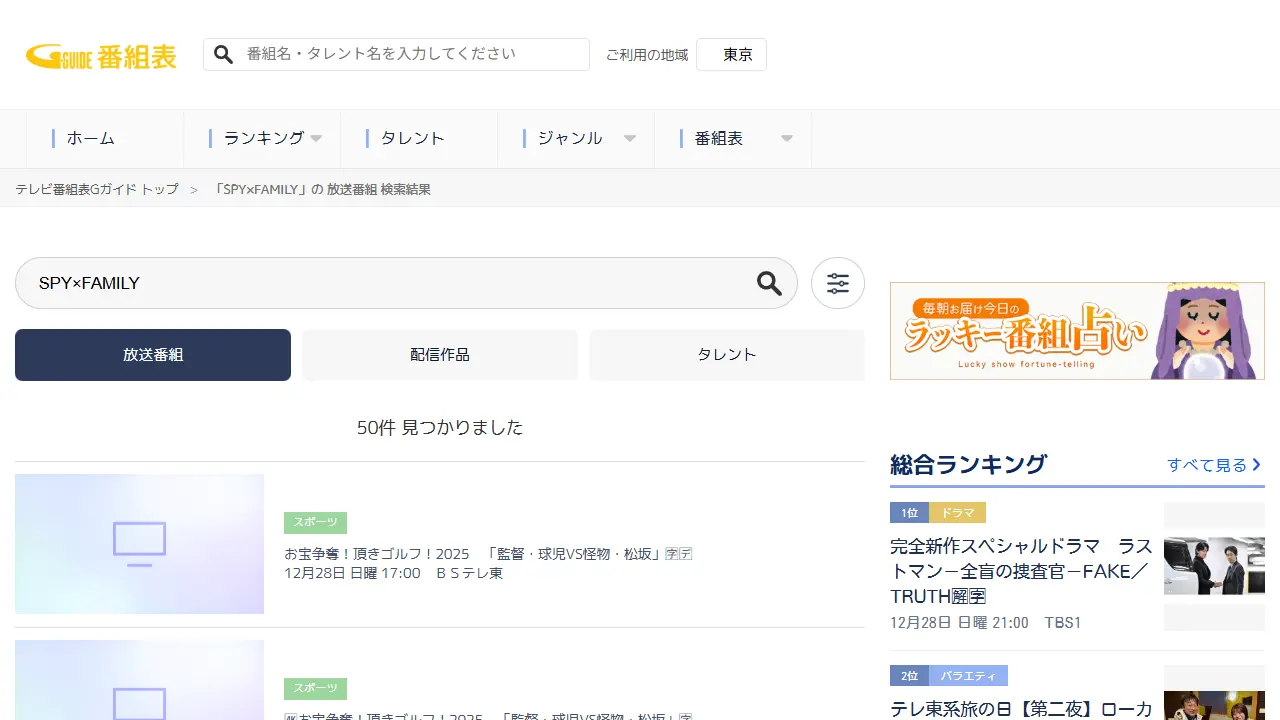Focus the 番組名・タレント名 search input field

click(x=412, y=54)
